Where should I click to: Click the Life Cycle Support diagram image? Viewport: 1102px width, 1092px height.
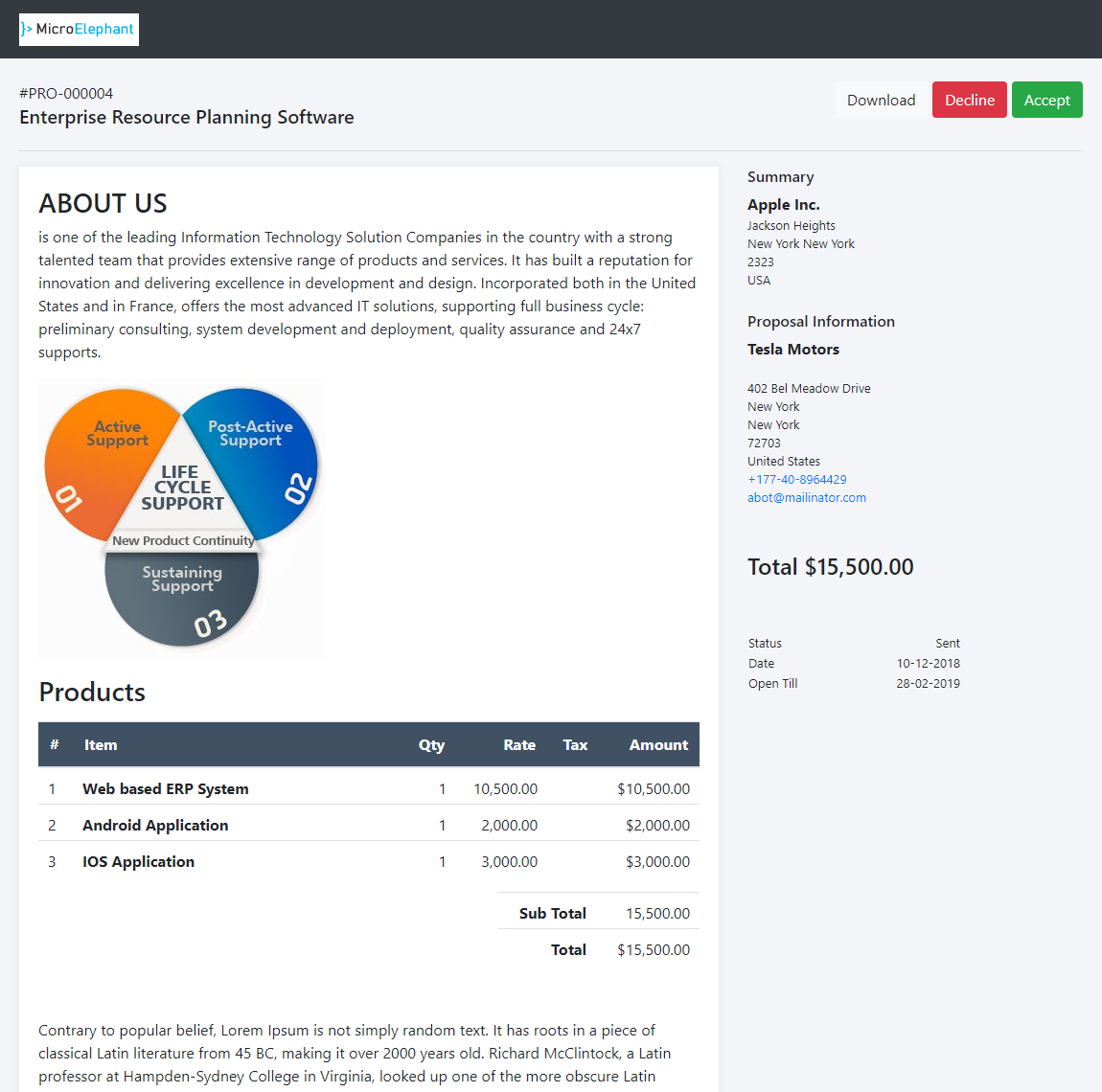tap(181, 517)
